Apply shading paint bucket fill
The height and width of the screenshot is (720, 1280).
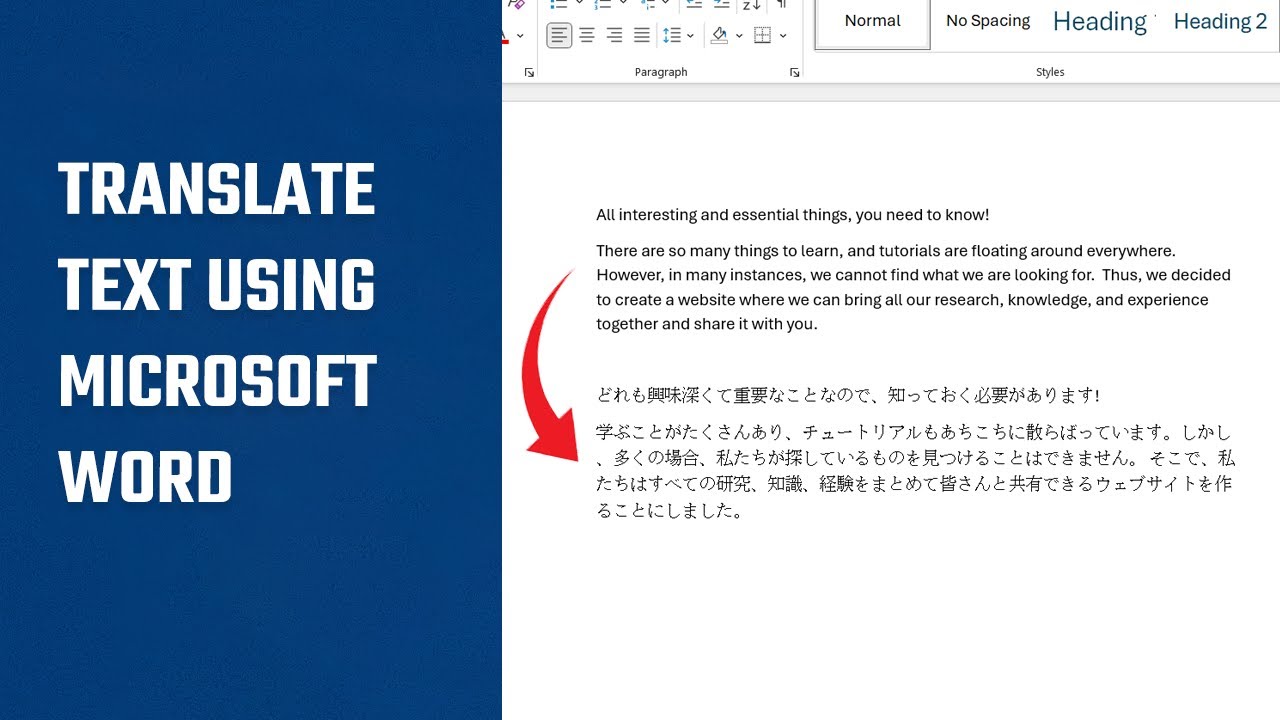(x=720, y=36)
